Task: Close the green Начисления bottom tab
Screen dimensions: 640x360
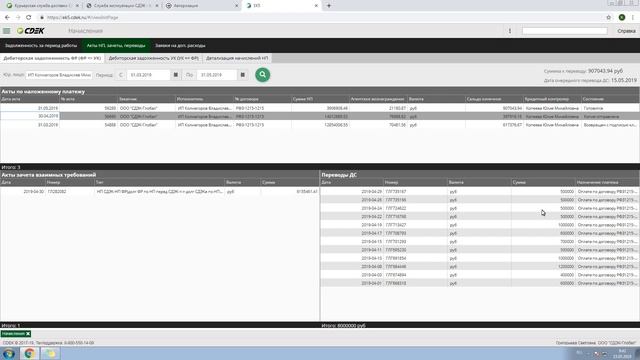Action: pos(28,334)
